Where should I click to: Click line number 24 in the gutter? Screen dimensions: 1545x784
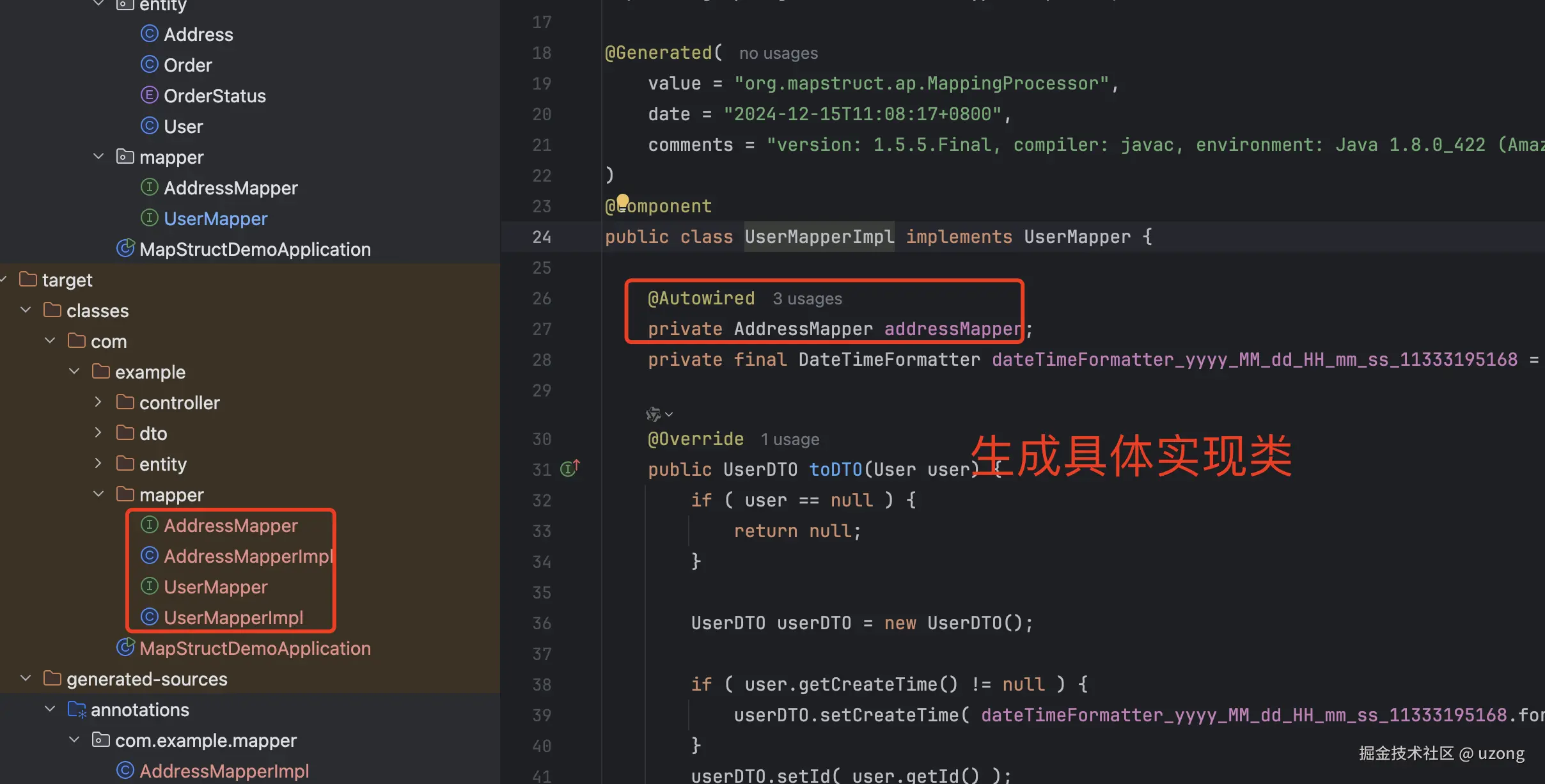point(541,237)
